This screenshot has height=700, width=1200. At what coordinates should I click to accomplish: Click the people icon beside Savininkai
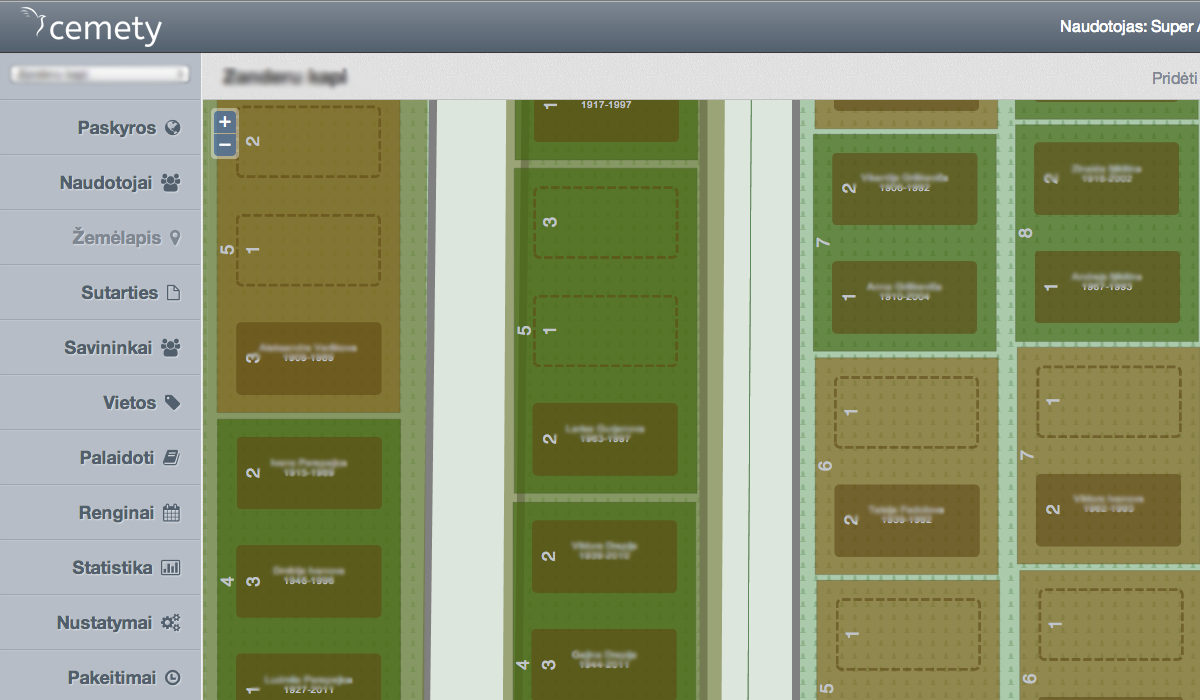tap(170, 348)
